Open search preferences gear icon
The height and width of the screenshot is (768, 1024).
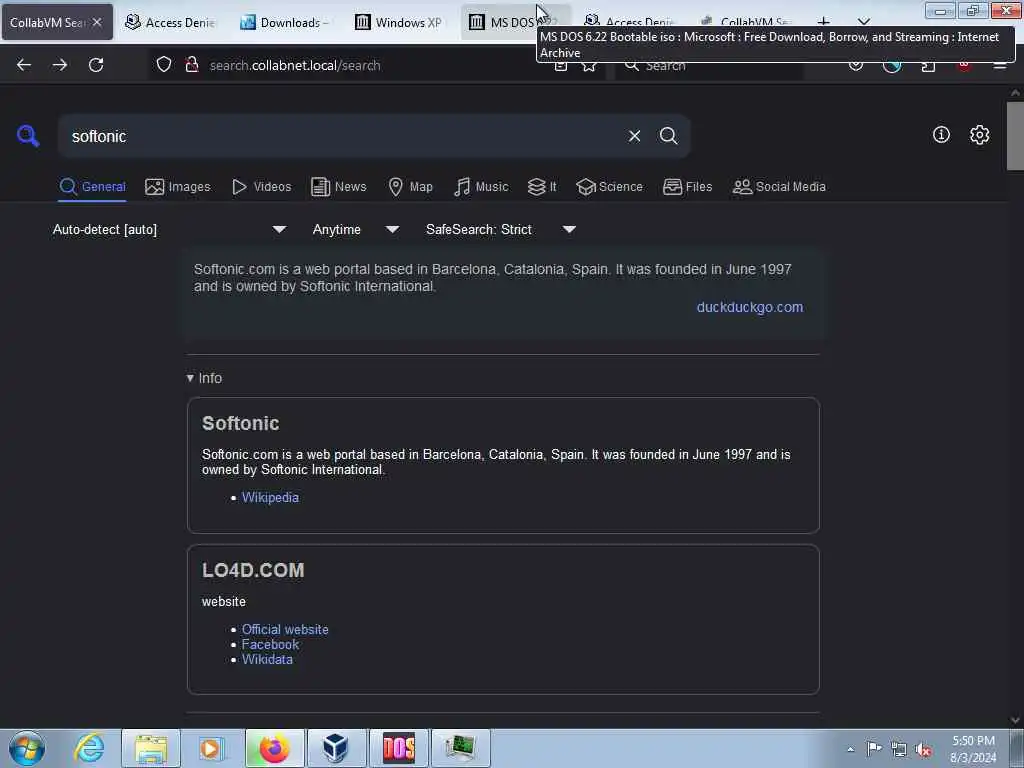point(979,135)
